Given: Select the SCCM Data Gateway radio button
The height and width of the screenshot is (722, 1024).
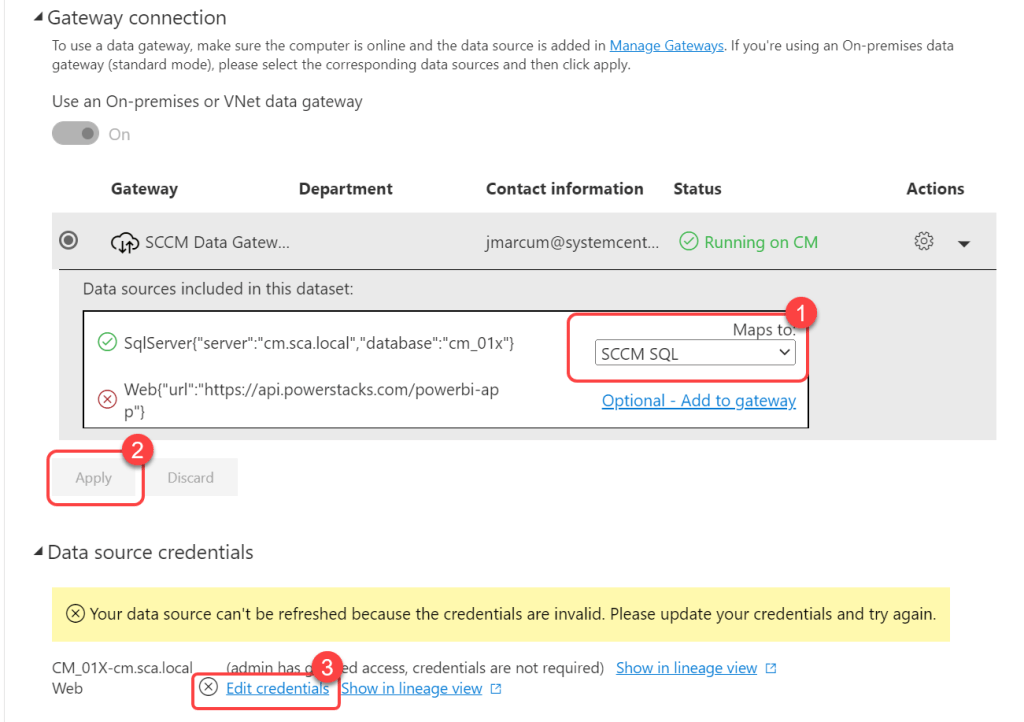Looking at the screenshot, I should click(69, 241).
